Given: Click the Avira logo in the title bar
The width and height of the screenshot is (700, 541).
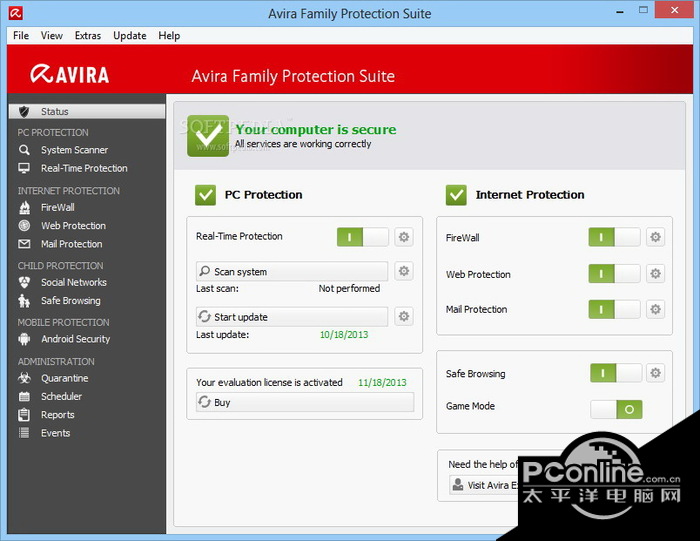Looking at the screenshot, I should (x=15, y=13).
